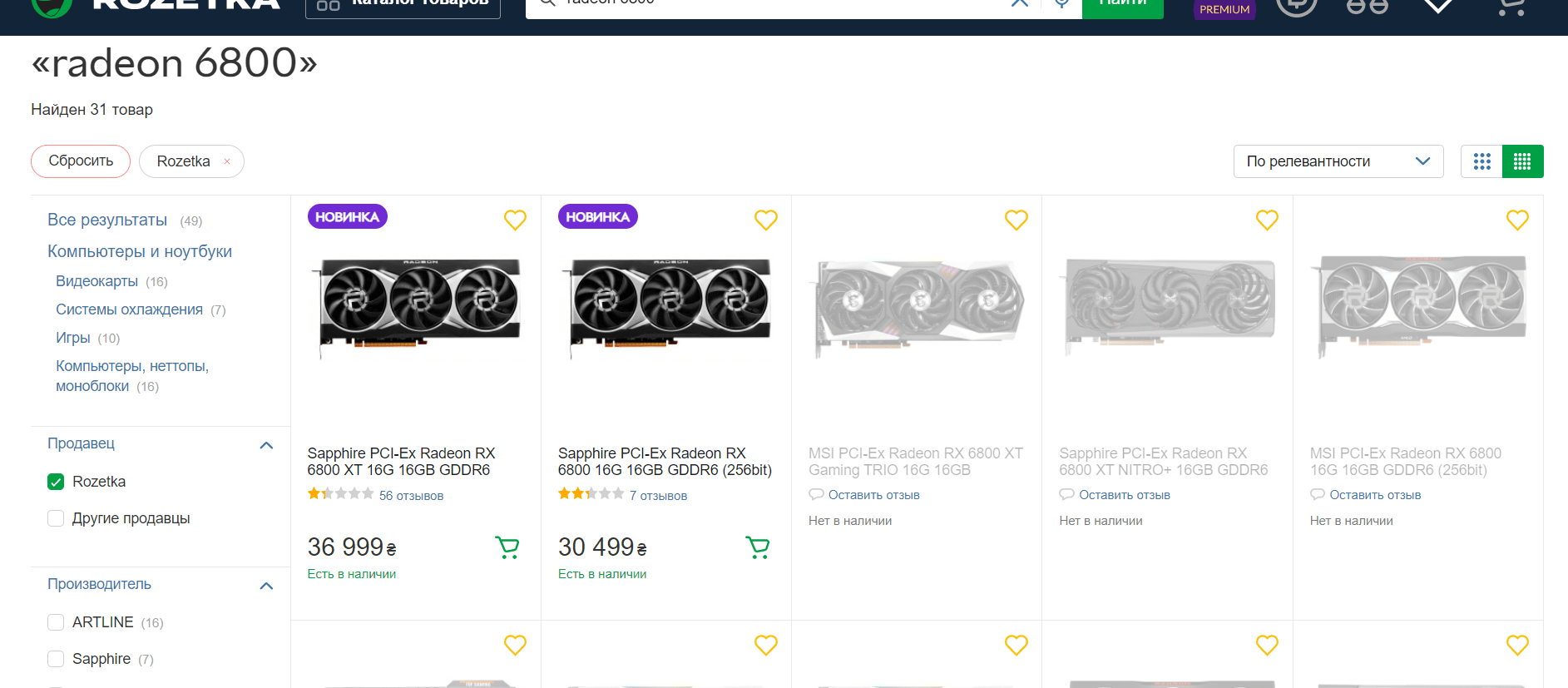Click the Найден 31 товар text

tap(92, 110)
